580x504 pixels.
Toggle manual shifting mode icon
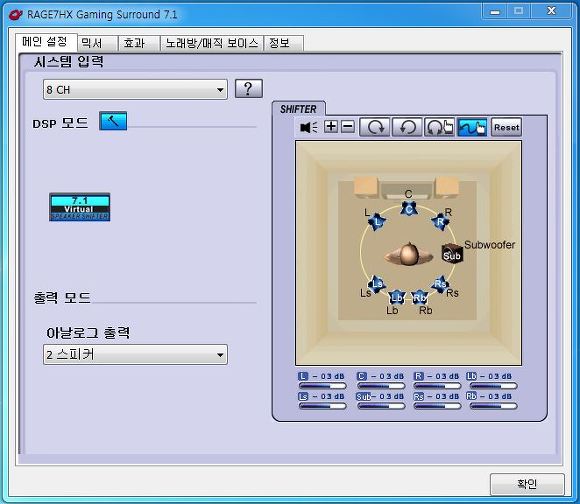472,127
